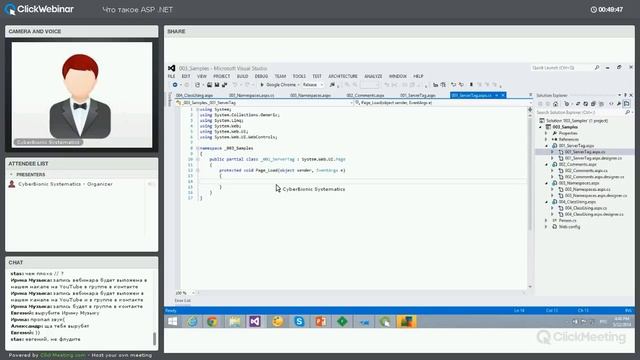Open the ARCHITECTURE menu

[343, 76]
